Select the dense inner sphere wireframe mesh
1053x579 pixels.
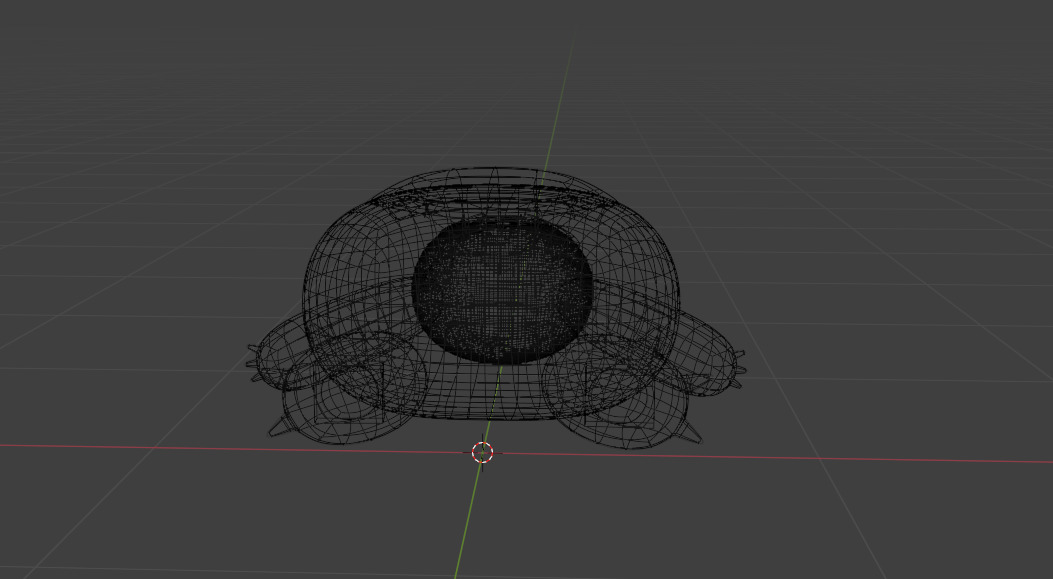502,291
